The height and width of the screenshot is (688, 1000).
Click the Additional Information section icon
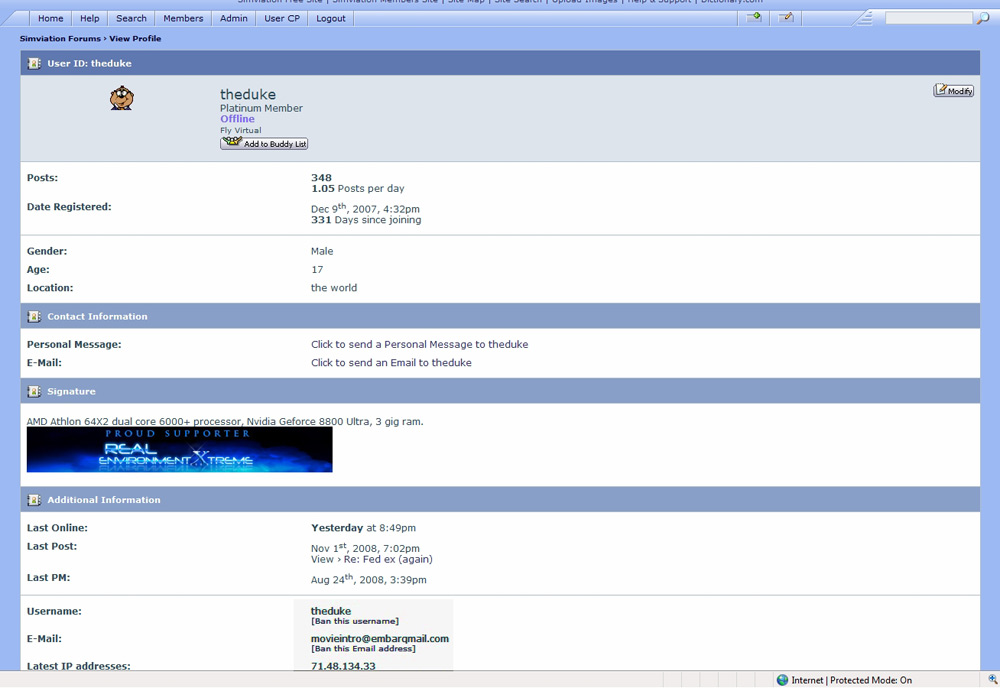(34, 500)
